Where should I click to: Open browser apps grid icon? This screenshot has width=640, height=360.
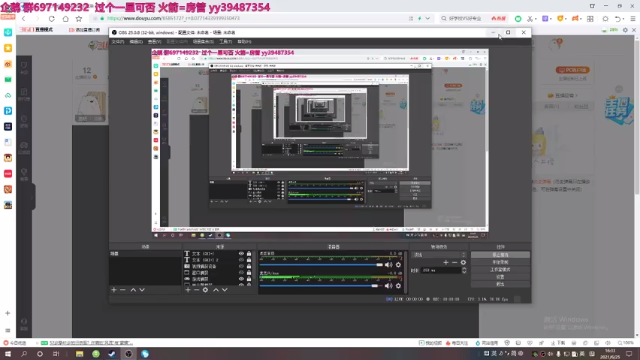point(590,18)
